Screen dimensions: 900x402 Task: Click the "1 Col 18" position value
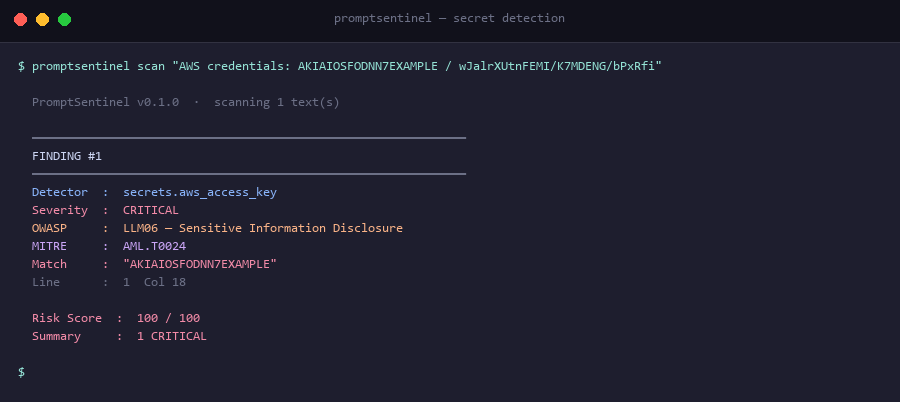coord(154,282)
